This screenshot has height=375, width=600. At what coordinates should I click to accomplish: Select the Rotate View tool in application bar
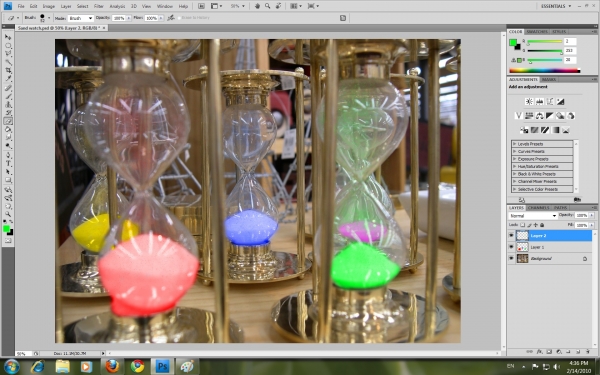click(x=278, y=6)
